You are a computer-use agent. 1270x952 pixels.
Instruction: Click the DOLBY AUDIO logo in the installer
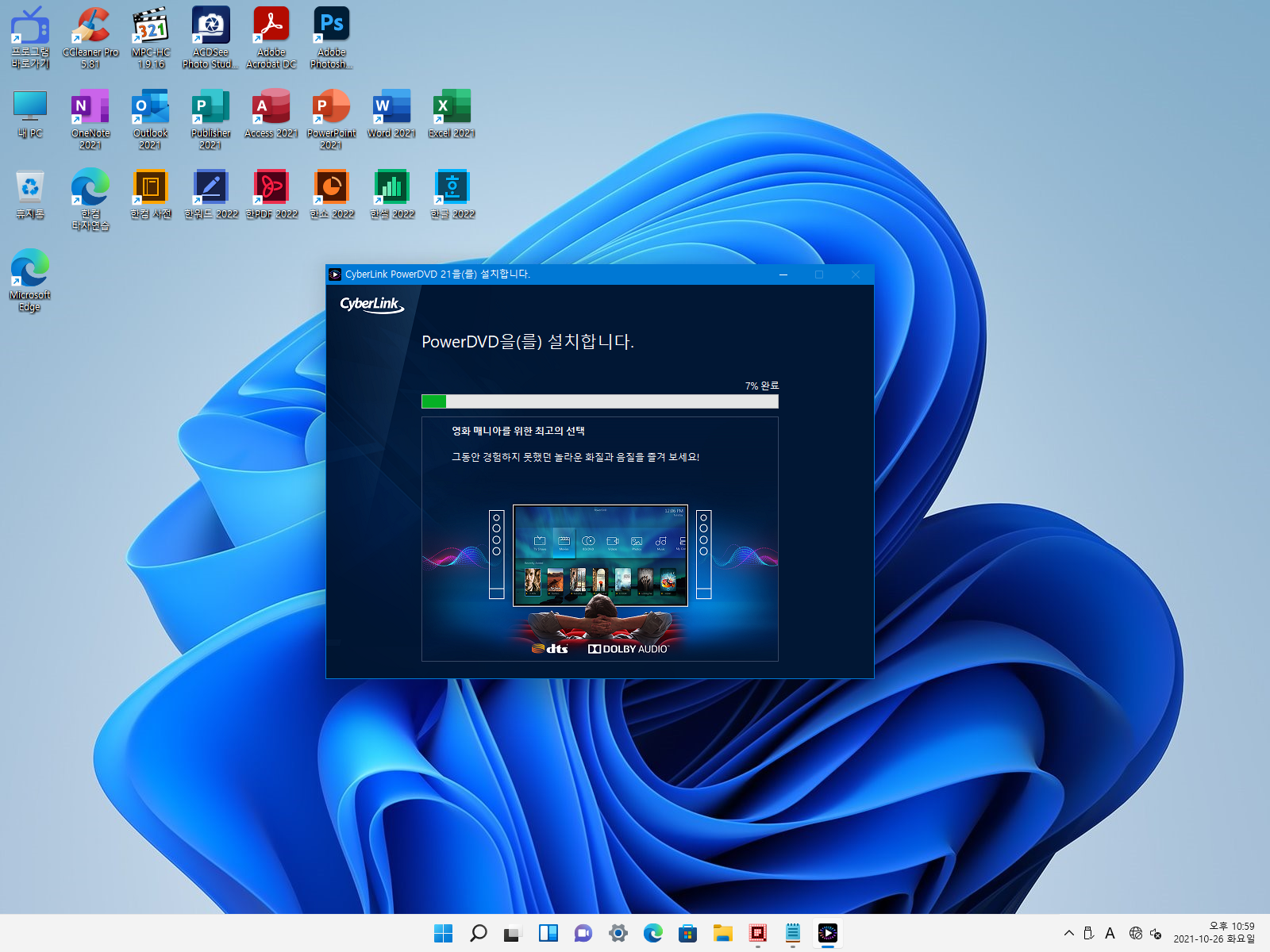[x=628, y=649]
